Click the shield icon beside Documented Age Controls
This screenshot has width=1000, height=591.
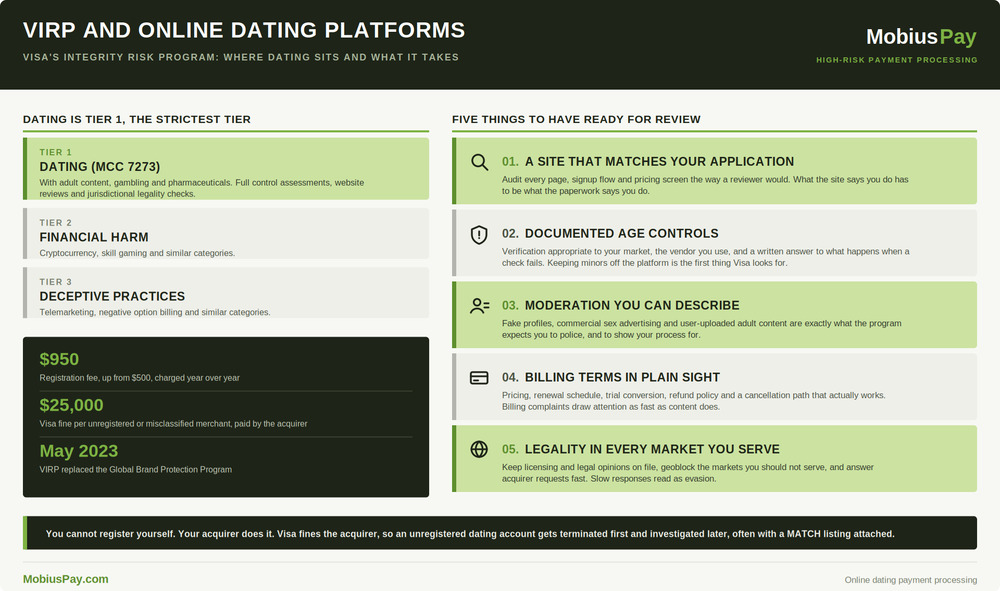(479, 235)
